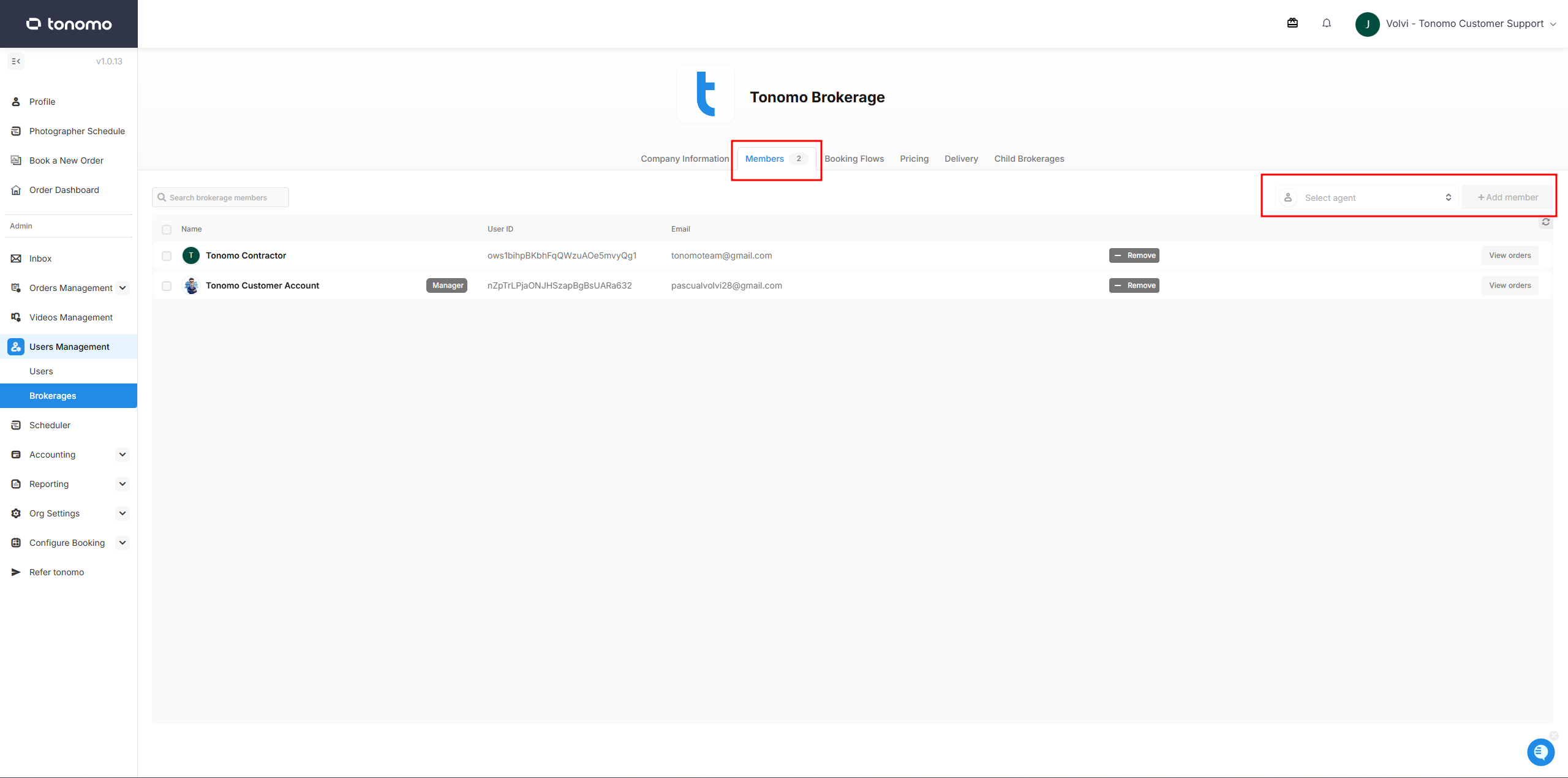Click Tonomo Customer Account's avatar image
Screen dimensions: 1568x778
191,285
